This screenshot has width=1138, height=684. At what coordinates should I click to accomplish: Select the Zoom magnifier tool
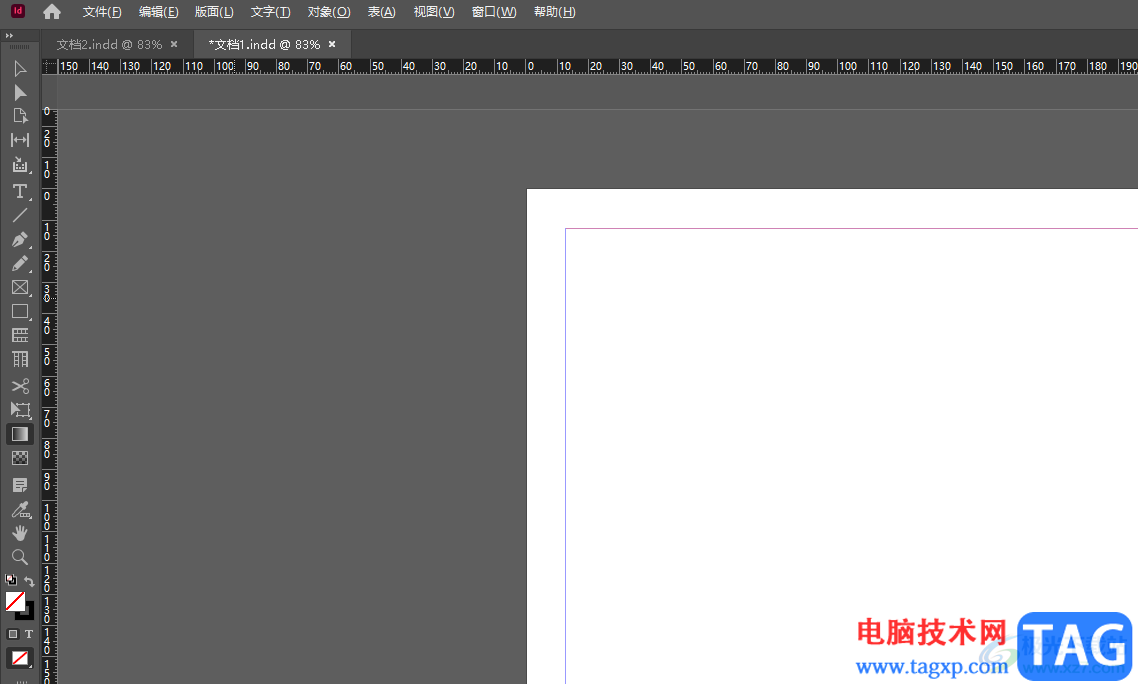(x=20, y=557)
